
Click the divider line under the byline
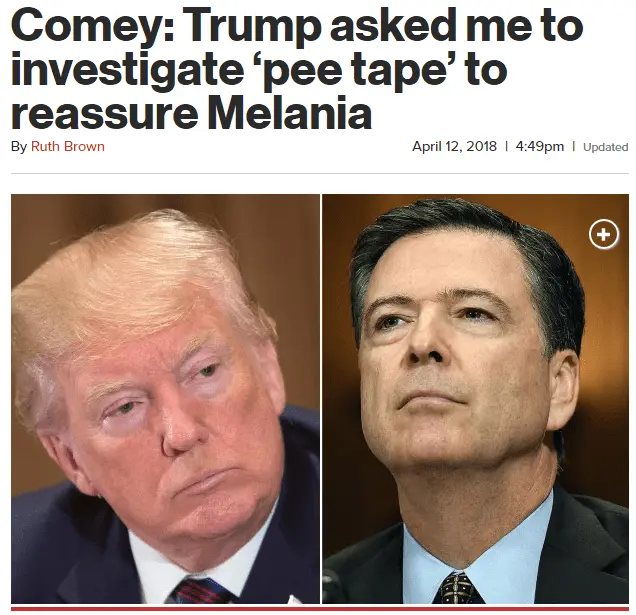(x=318, y=173)
